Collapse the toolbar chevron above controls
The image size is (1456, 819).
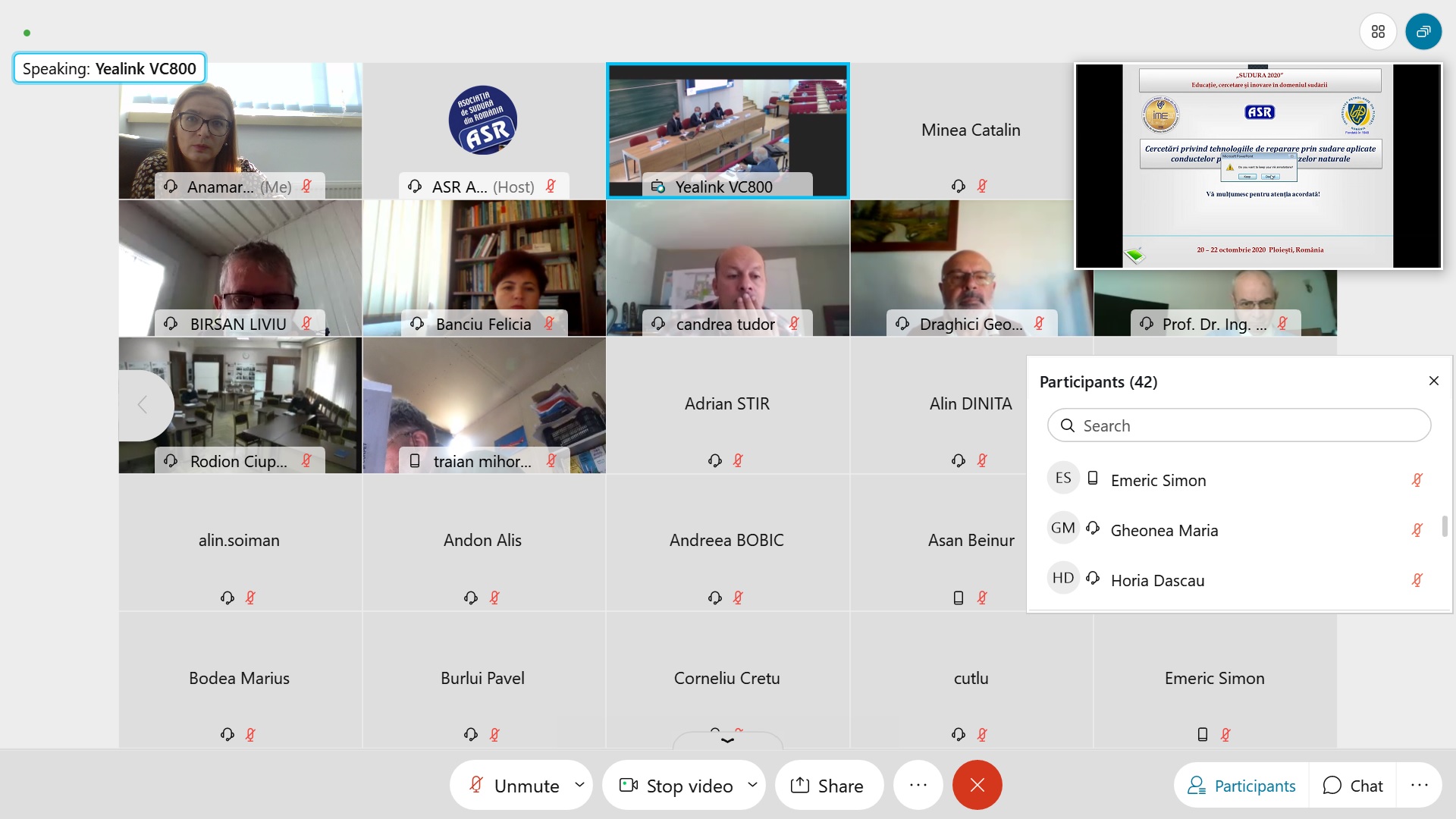click(x=727, y=740)
